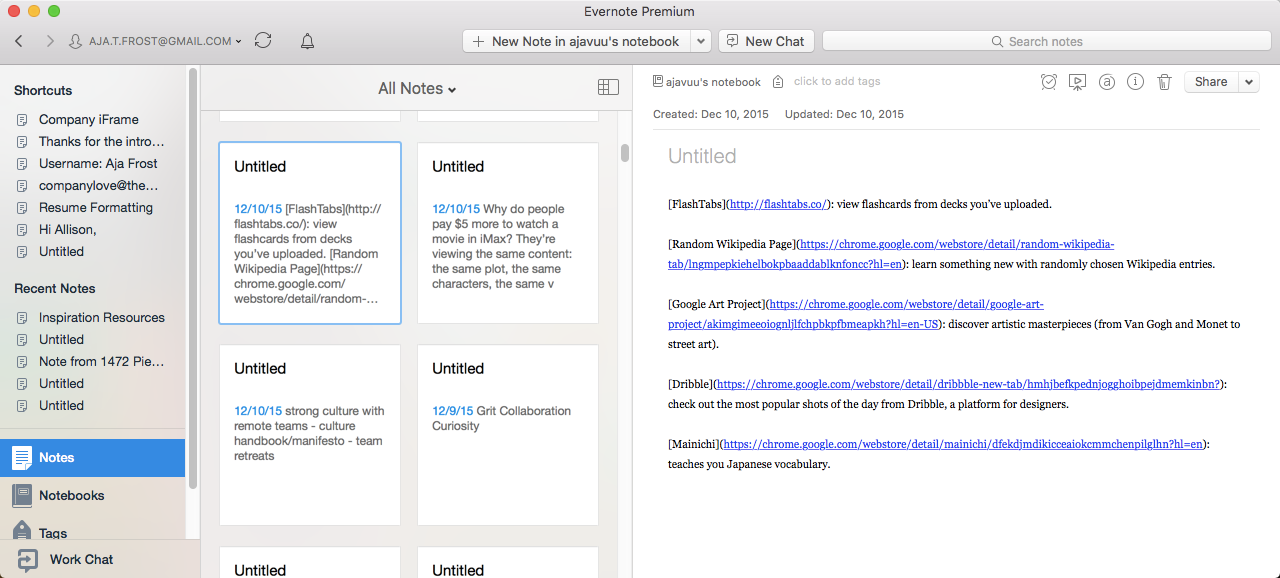Screen dimensions: 1280x578
Task: Click note icon beside Resume Formatting
Action: (x=22, y=208)
